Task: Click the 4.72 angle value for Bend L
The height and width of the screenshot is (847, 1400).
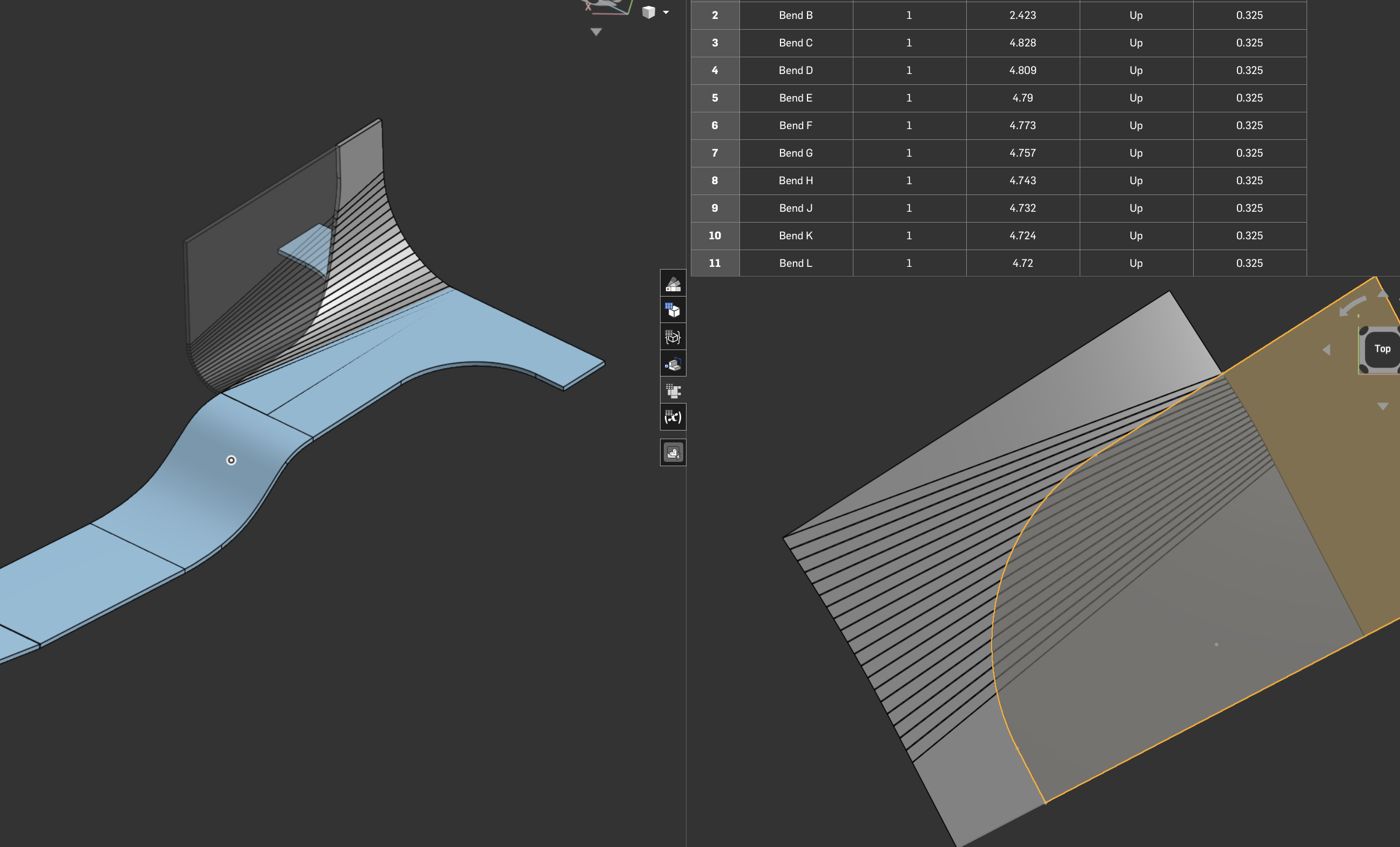Action: tap(1023, 263)
